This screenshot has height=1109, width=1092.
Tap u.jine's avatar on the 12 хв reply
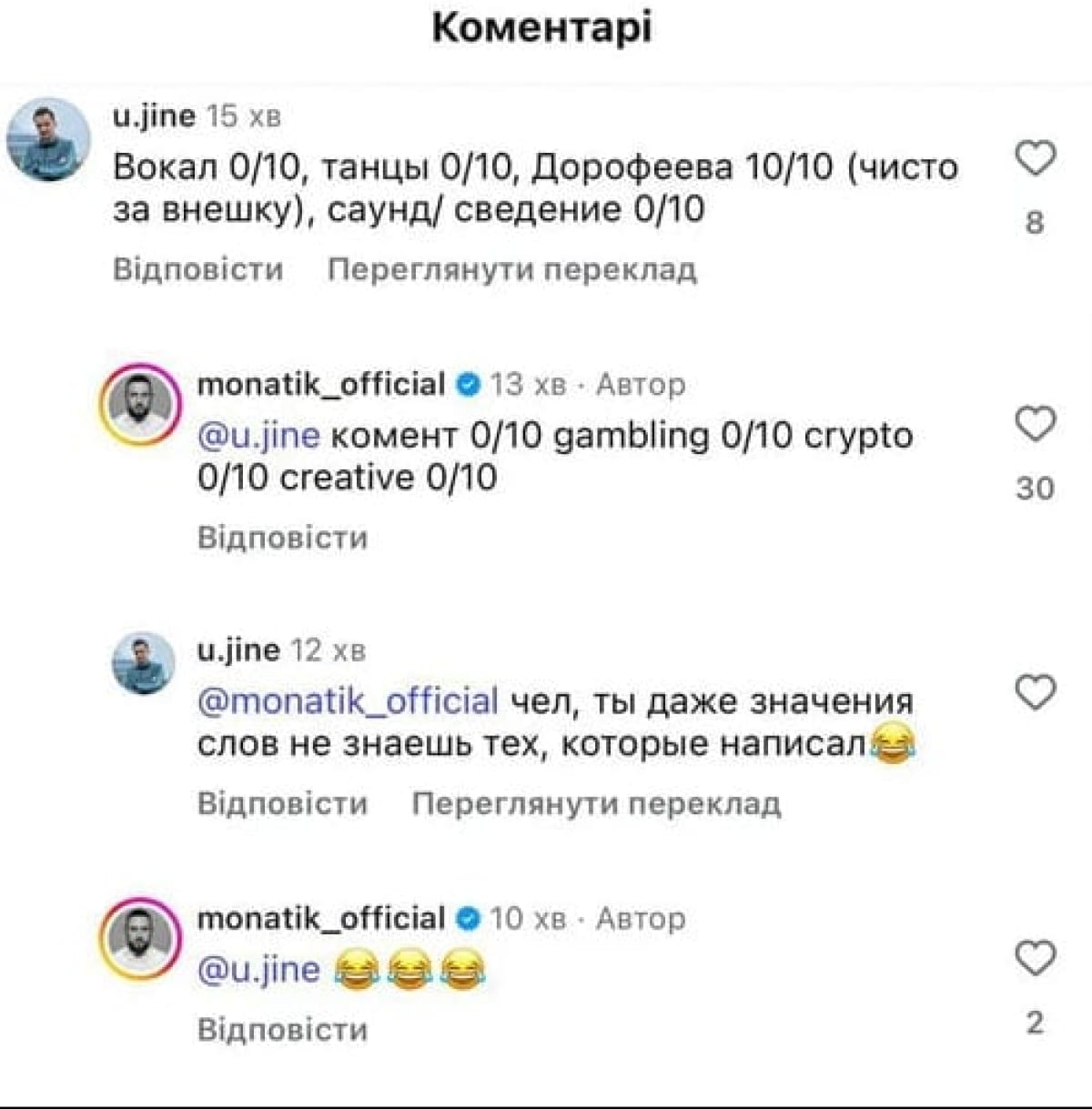click(142, 663)
